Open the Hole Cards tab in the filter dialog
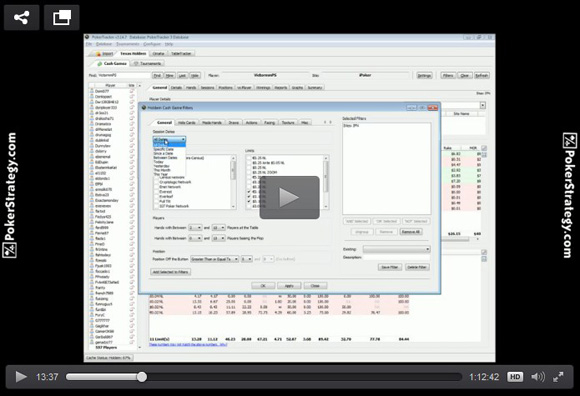This screenshot has height=396, width=580. pyautogui.click(x=187, y=122)
